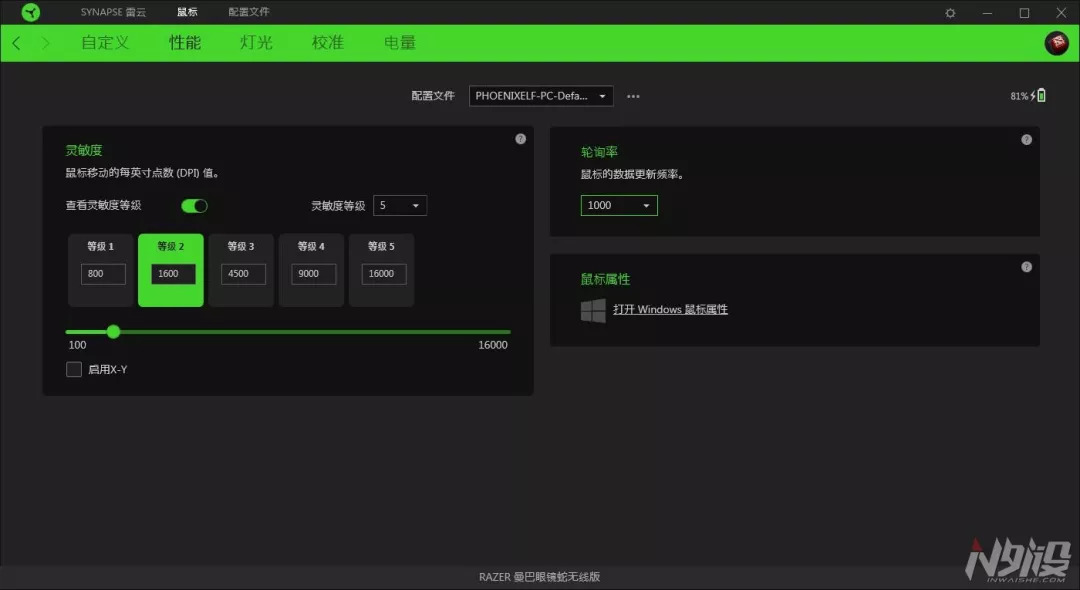Open the polling rate dropdown showing 1000
Screen dimensions: 1080x590
pos(618,205)
